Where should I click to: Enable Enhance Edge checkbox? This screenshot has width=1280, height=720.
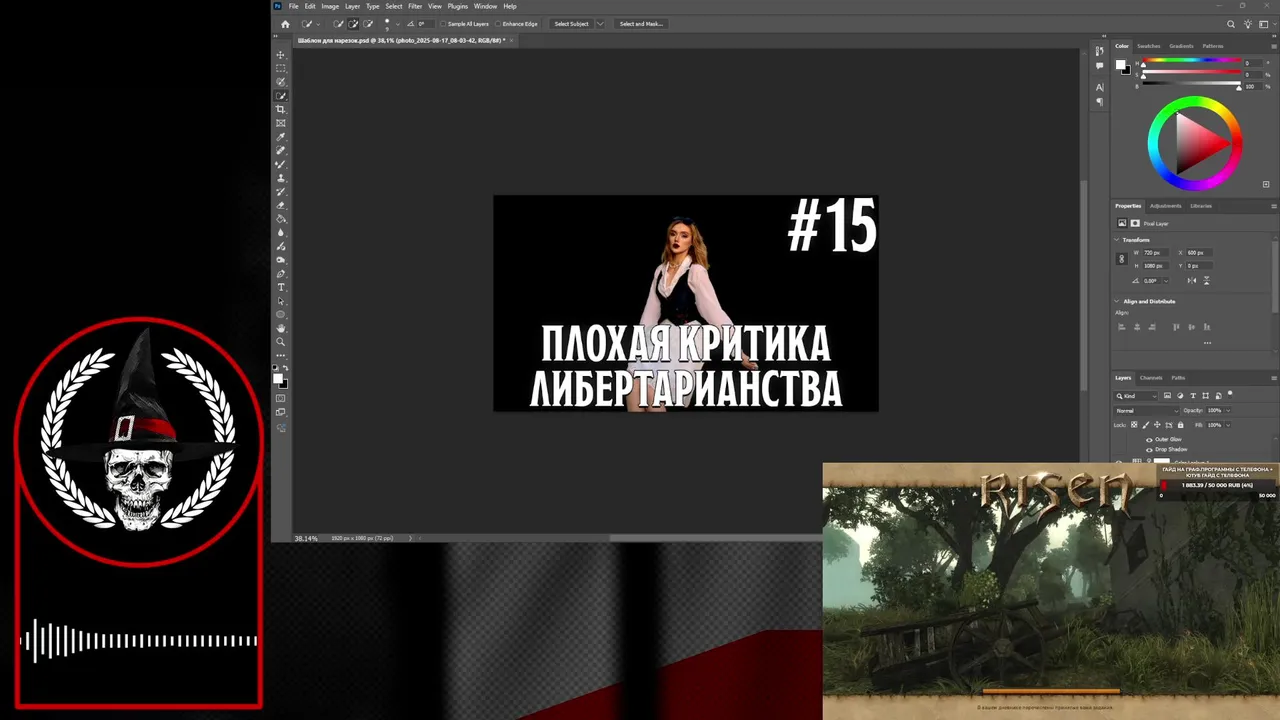point(499,24)
